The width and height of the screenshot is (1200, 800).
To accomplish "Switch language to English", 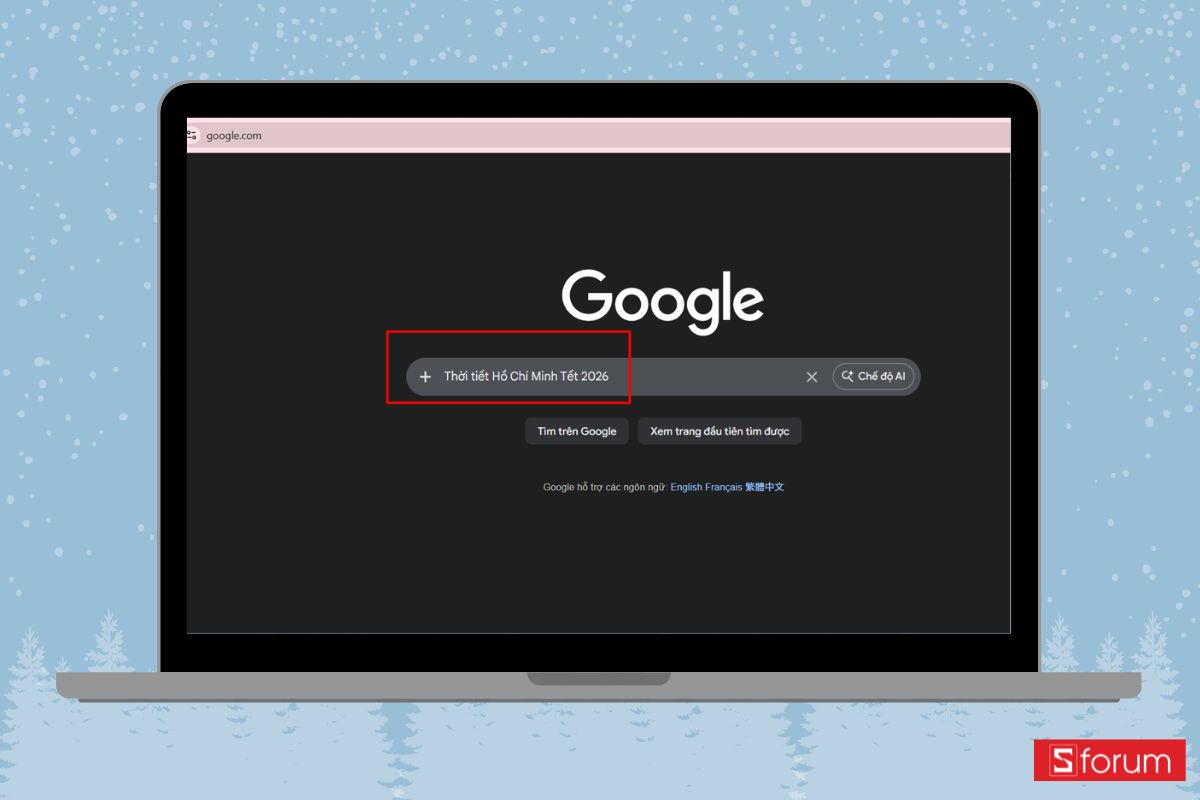I will (x=686, y=487).
